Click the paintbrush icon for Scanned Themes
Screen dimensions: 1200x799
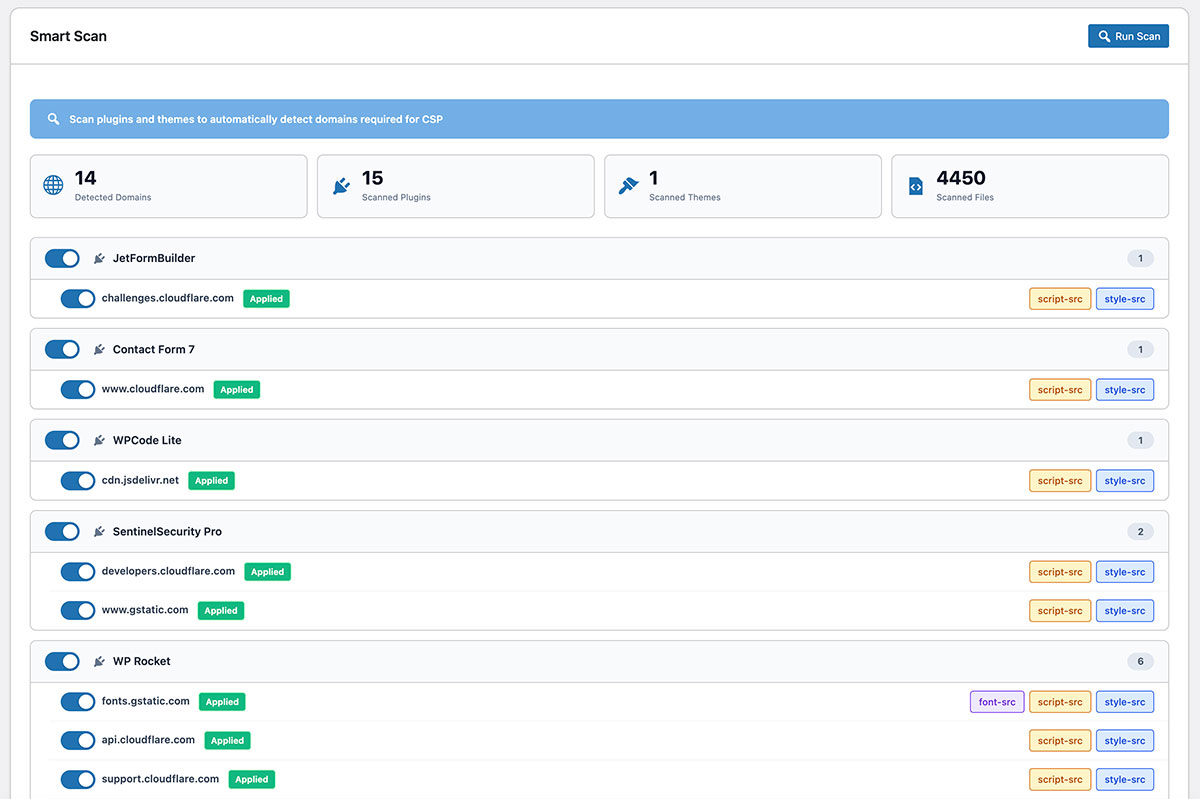coord(628,185)
